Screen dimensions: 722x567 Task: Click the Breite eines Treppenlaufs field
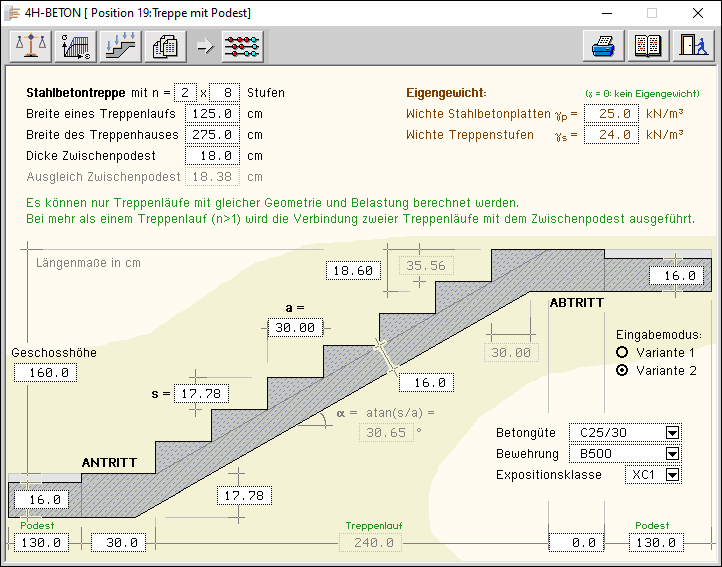[x=212, y=114]
